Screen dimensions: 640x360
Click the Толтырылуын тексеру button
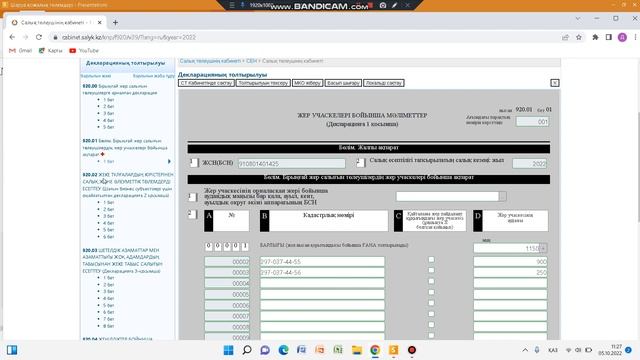[263, 83]
